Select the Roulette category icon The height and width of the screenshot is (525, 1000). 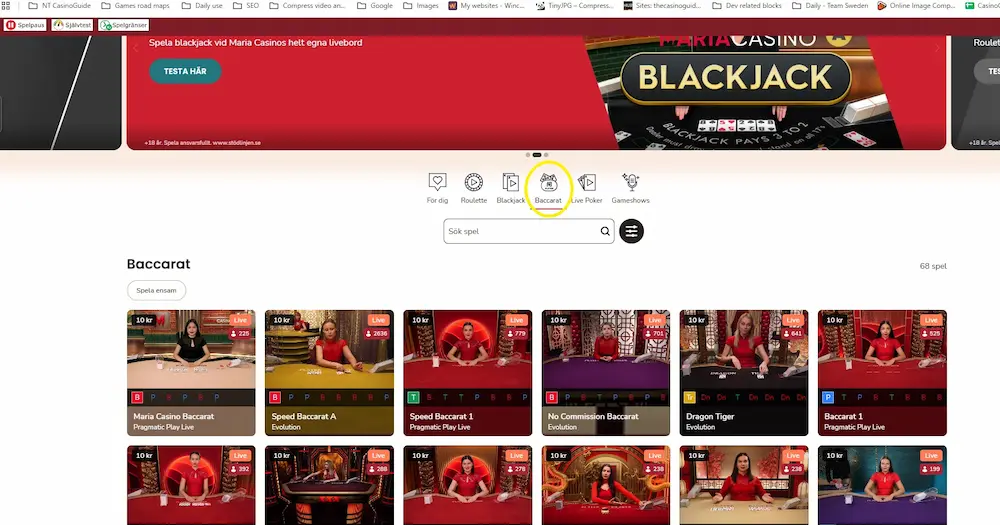473,182
